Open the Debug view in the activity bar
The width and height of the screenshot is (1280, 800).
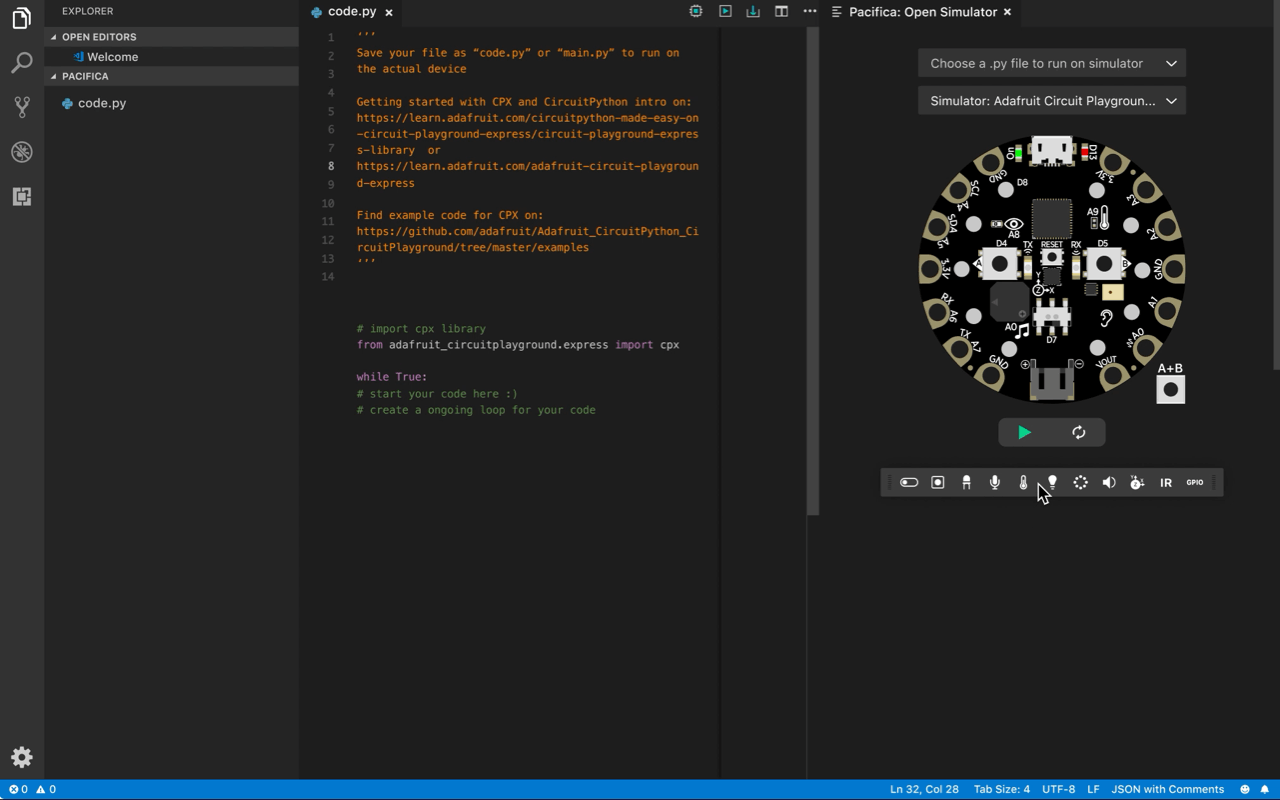[21, 152]
